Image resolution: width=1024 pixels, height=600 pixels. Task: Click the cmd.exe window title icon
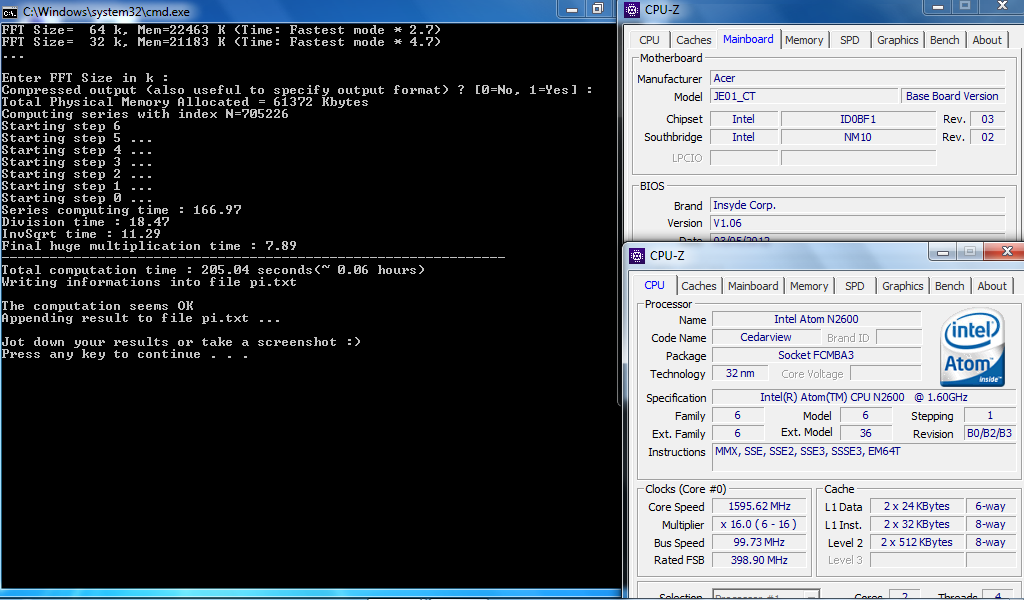coord(10,11)
